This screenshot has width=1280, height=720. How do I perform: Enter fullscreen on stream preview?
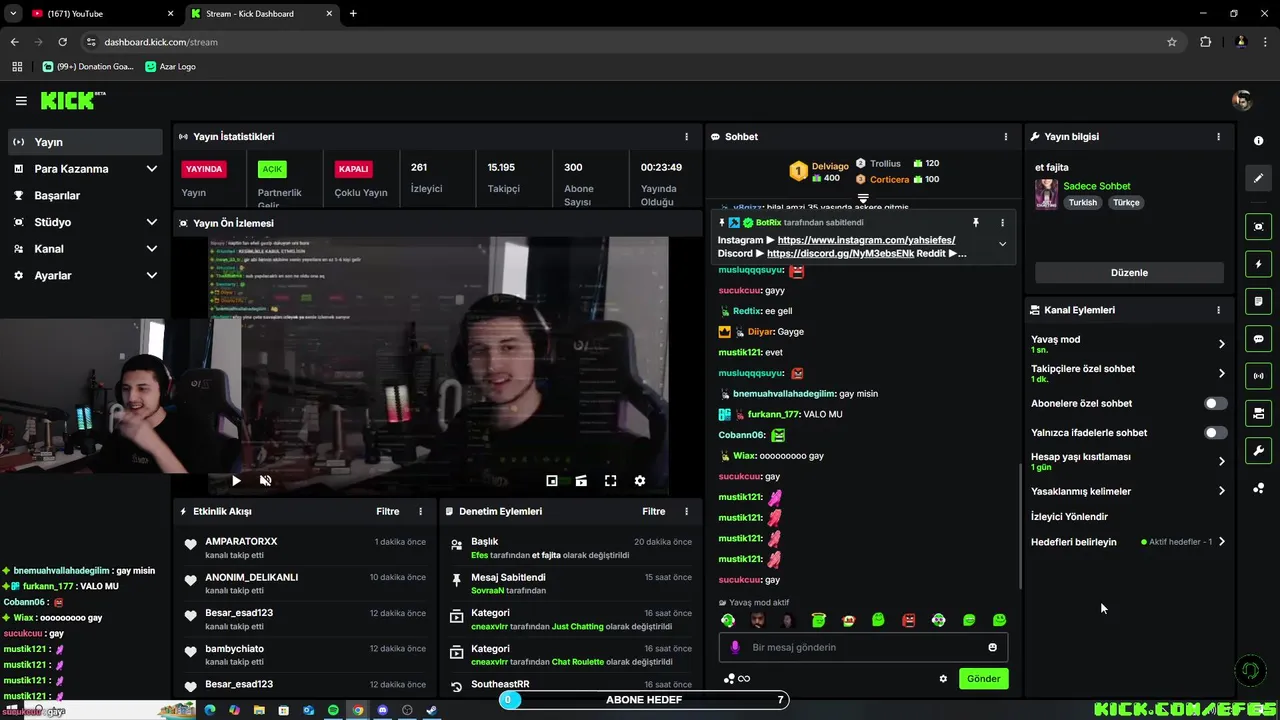tap(611, 481)
